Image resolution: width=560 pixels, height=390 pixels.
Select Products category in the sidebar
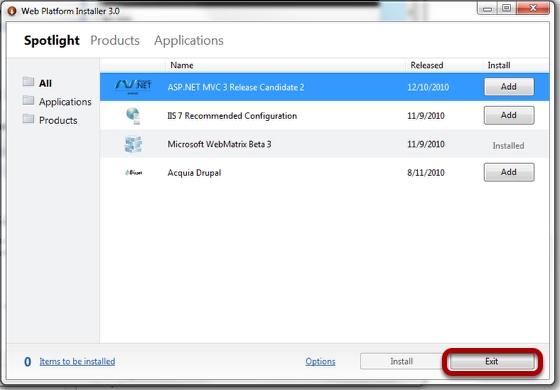click(x=58, y=120)
